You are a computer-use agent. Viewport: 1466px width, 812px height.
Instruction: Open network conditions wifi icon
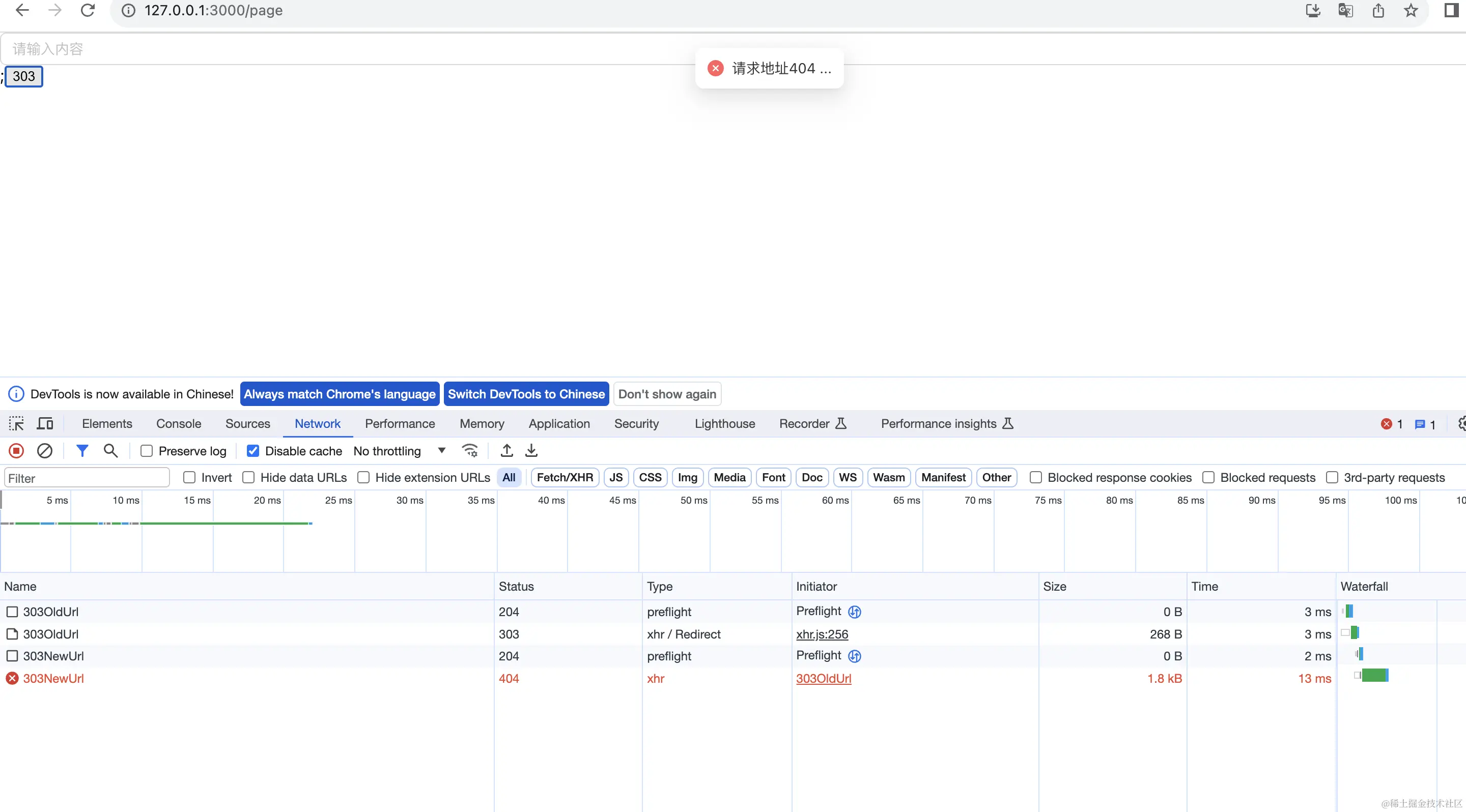click(469, 451)
